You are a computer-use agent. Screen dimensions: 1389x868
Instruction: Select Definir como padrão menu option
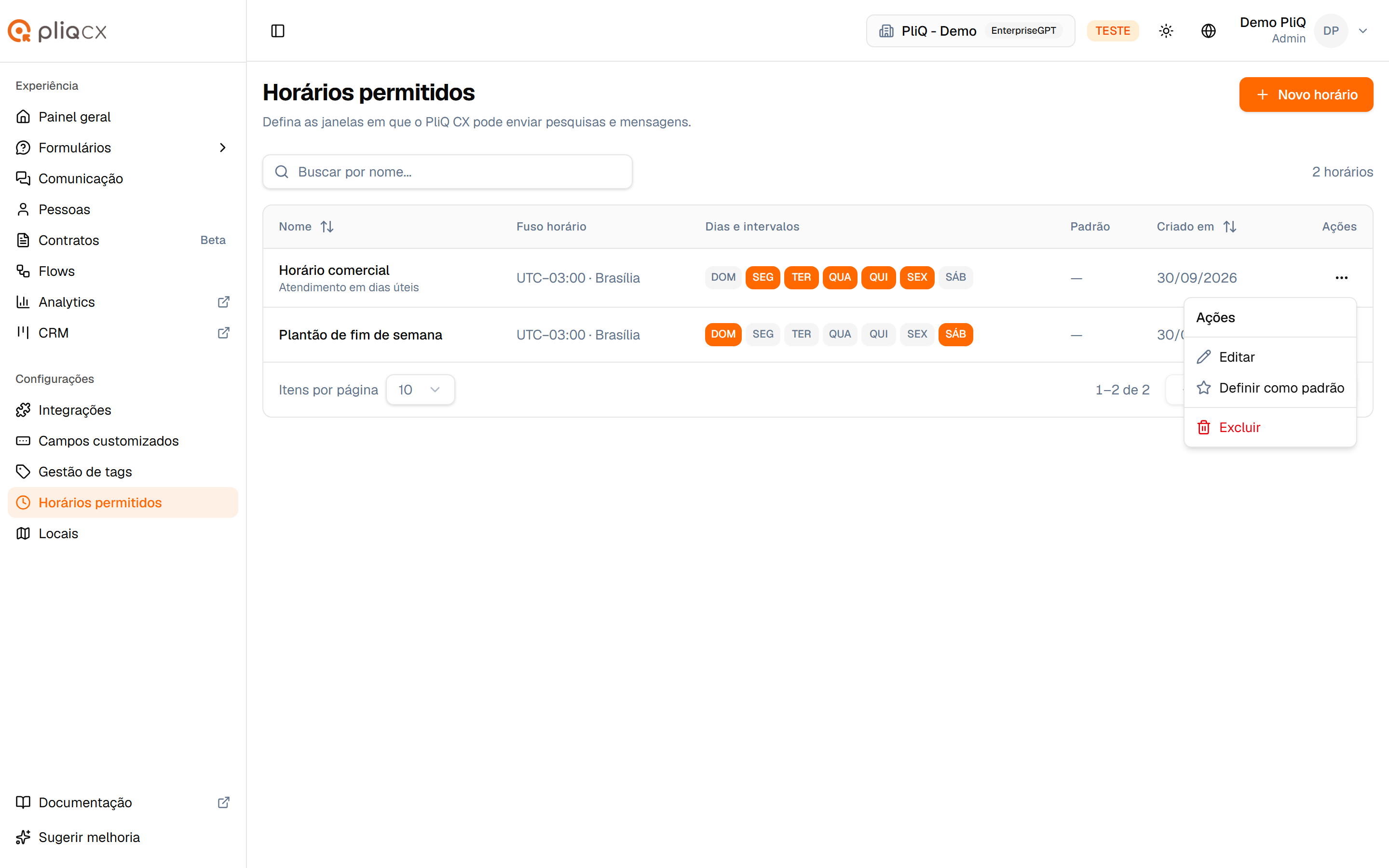[1269, 388]
